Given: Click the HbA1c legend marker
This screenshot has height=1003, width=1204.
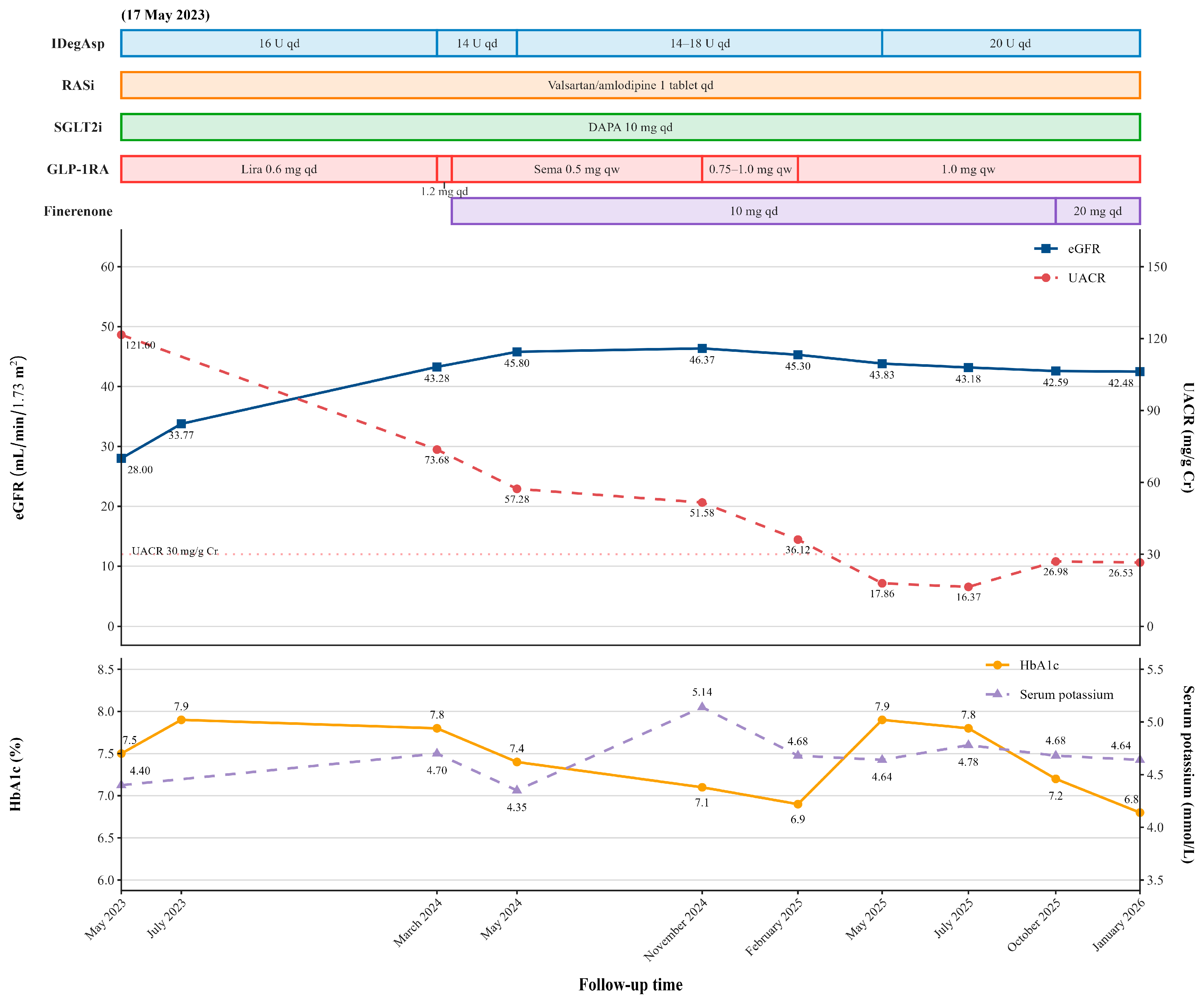Looking at the screenshot, I should [998, 665].
